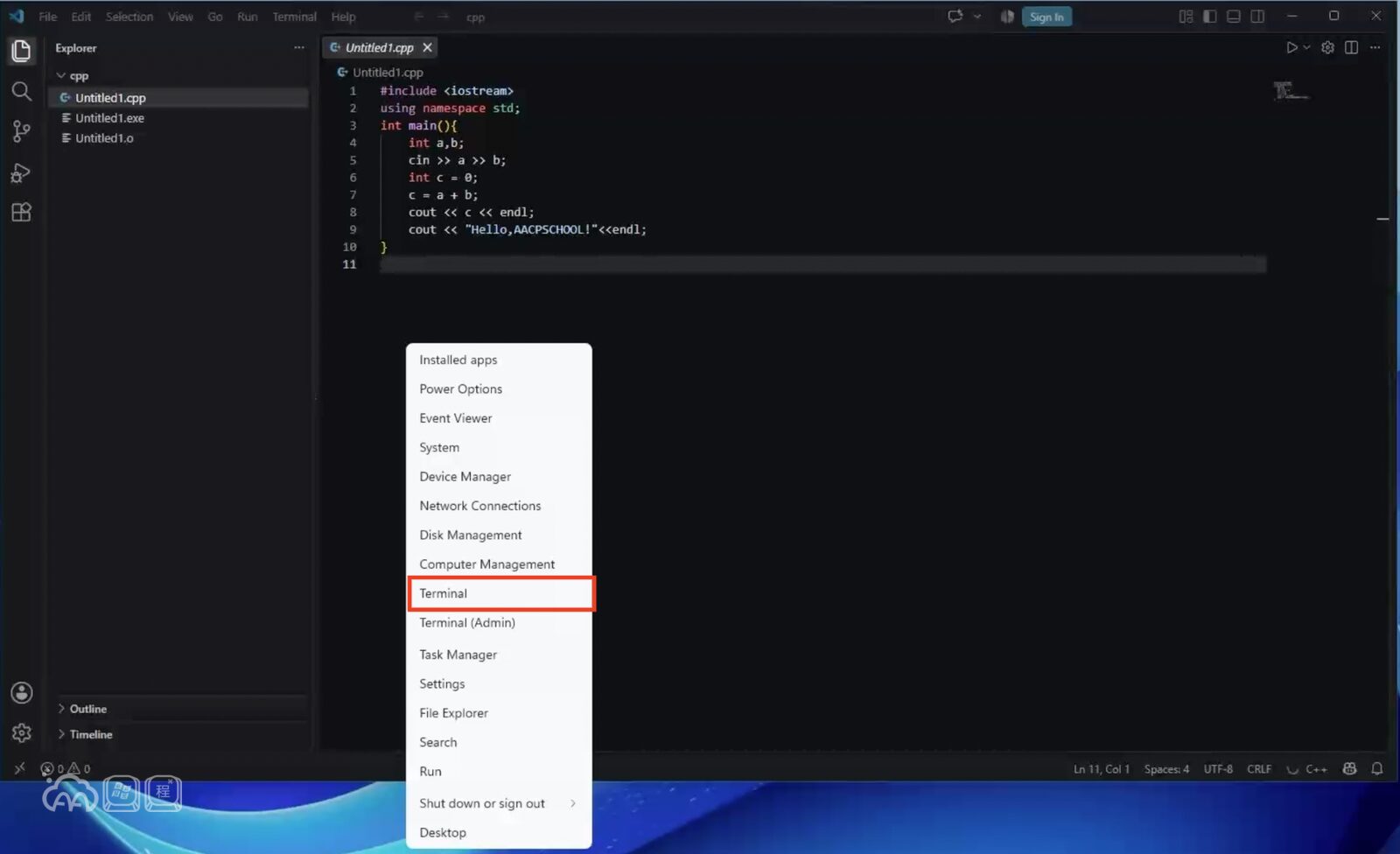1400x854 pixels.
Task: Choose Terminal (Admin) menu entry
Action: tap(499, 623)
